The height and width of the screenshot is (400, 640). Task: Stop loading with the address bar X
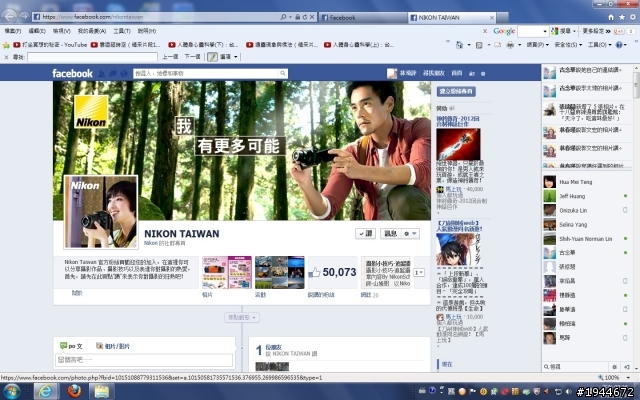[312, 17]
